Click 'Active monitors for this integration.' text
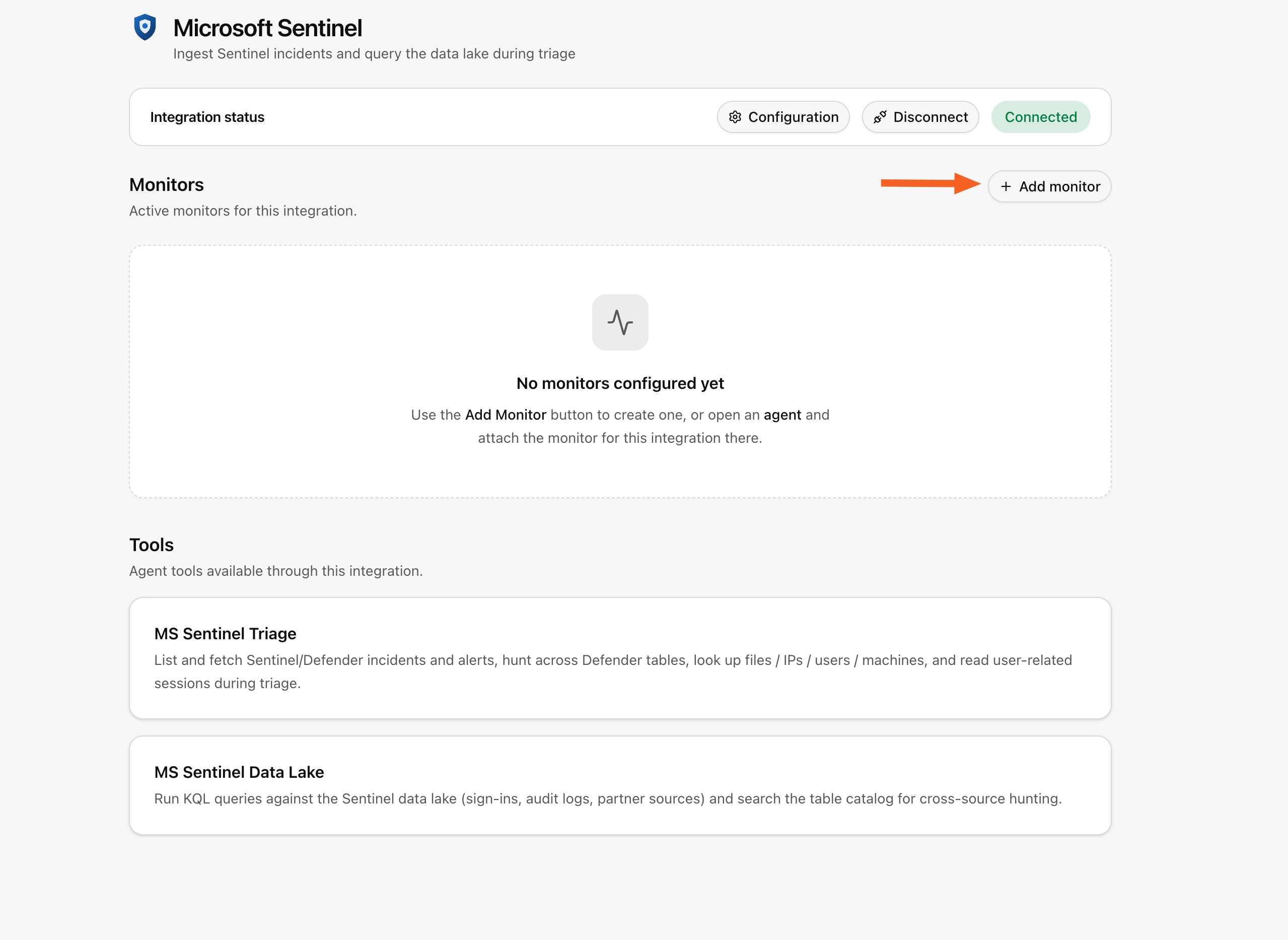 (x=243, y=211)
